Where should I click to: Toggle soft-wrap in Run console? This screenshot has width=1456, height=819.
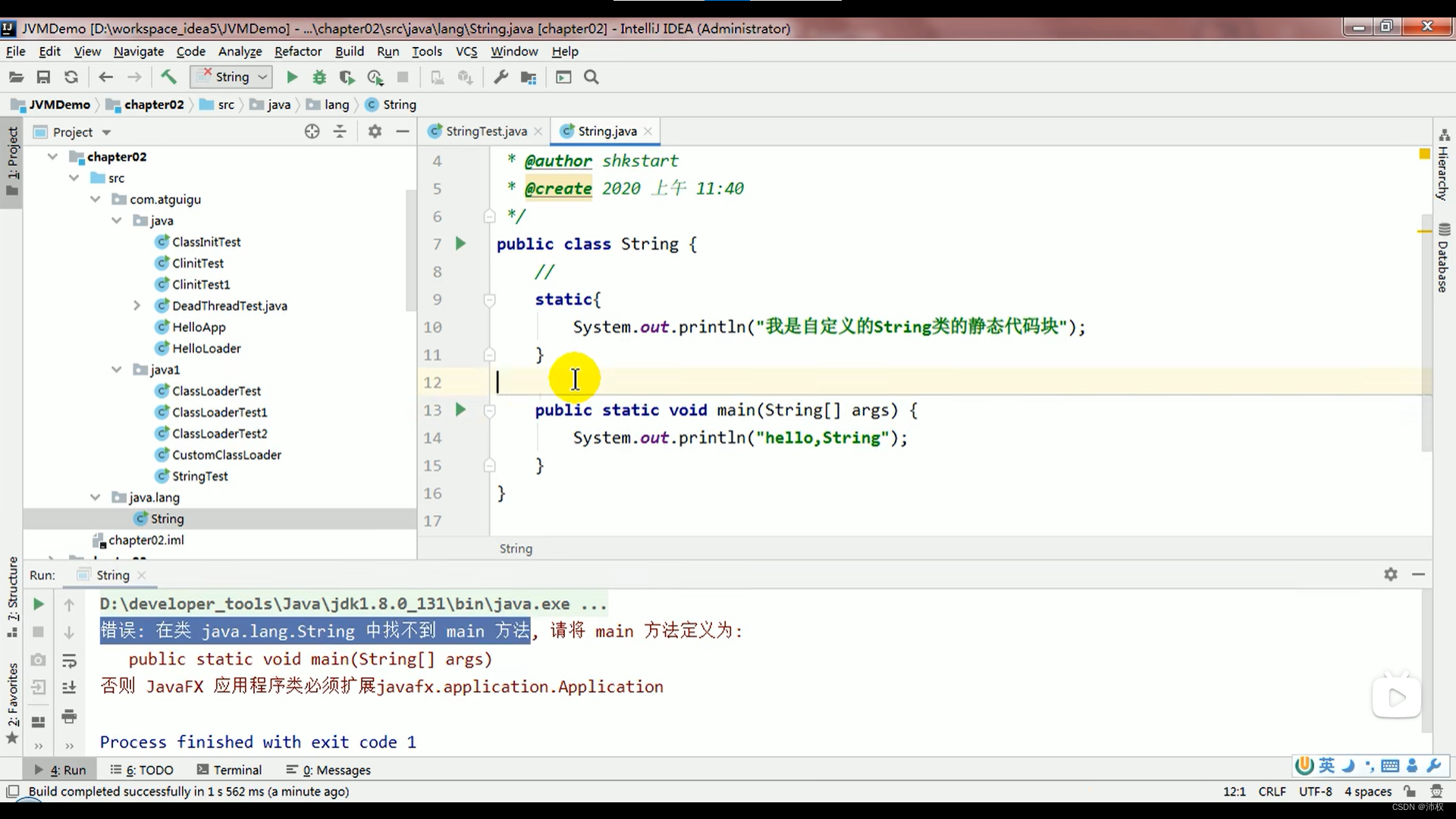pyautogui.click(x=69, y=661)
